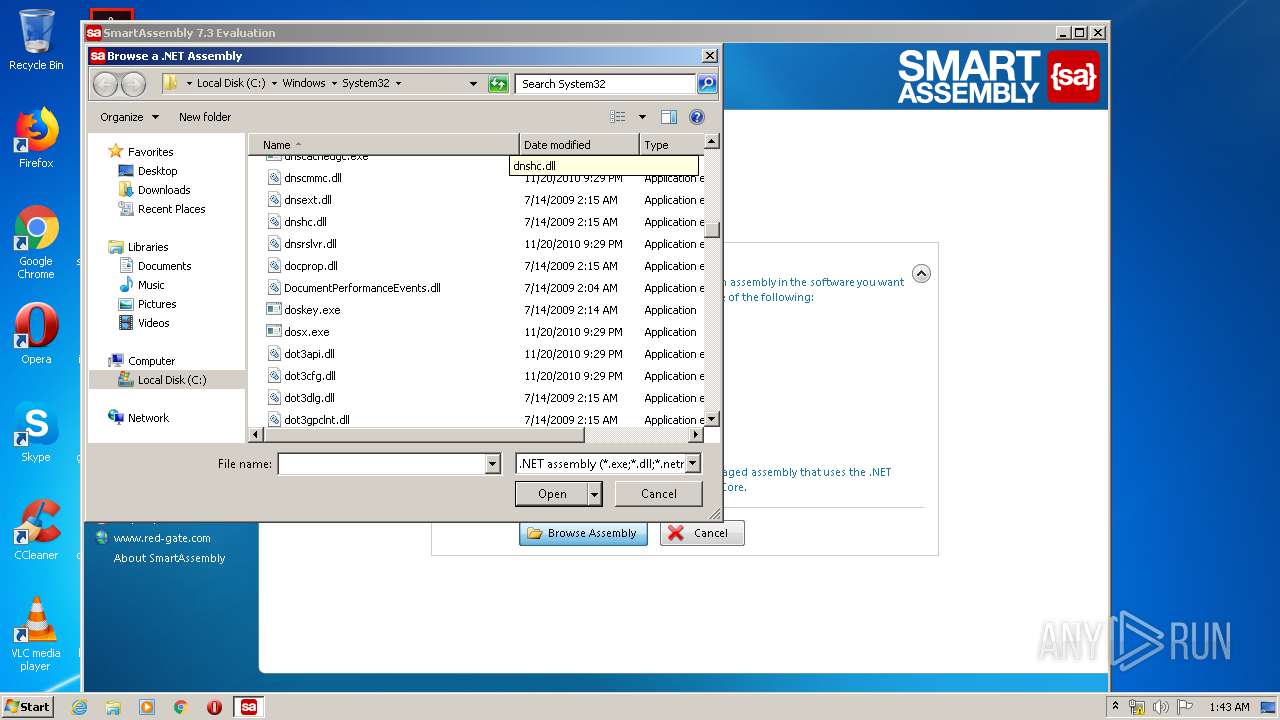
Task: Select Videos library
Action: coord(153,323)
